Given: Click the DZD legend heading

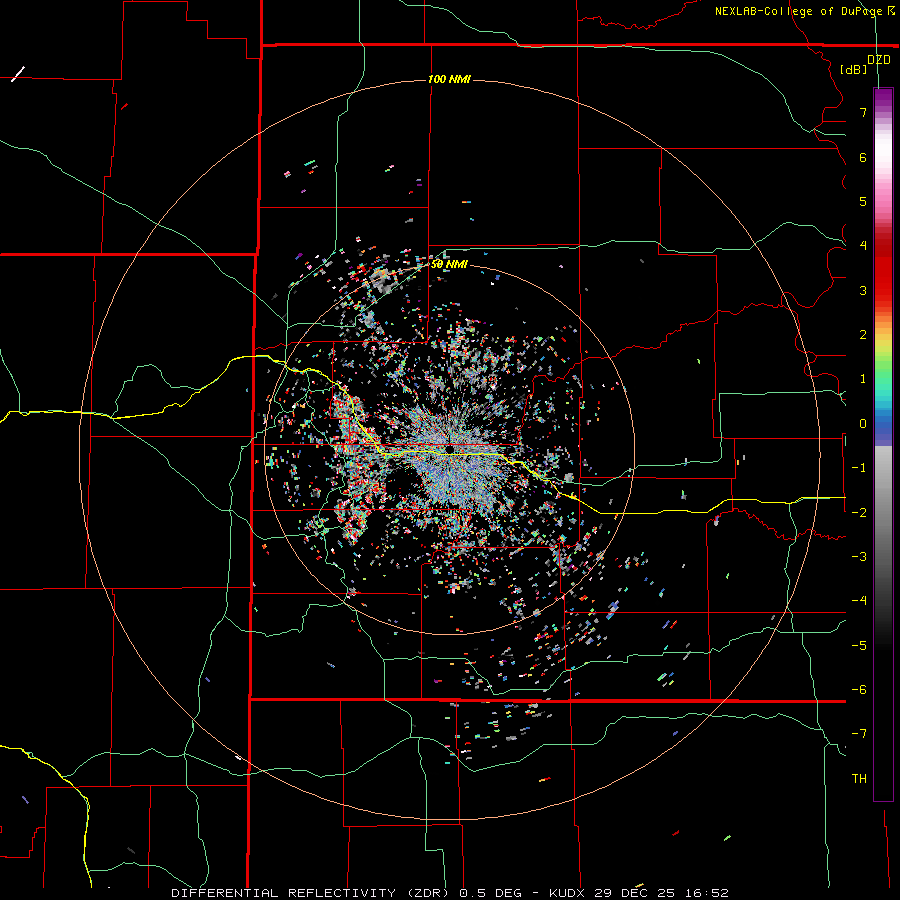Looking at the screenshot, I should [x=879, y=60].
